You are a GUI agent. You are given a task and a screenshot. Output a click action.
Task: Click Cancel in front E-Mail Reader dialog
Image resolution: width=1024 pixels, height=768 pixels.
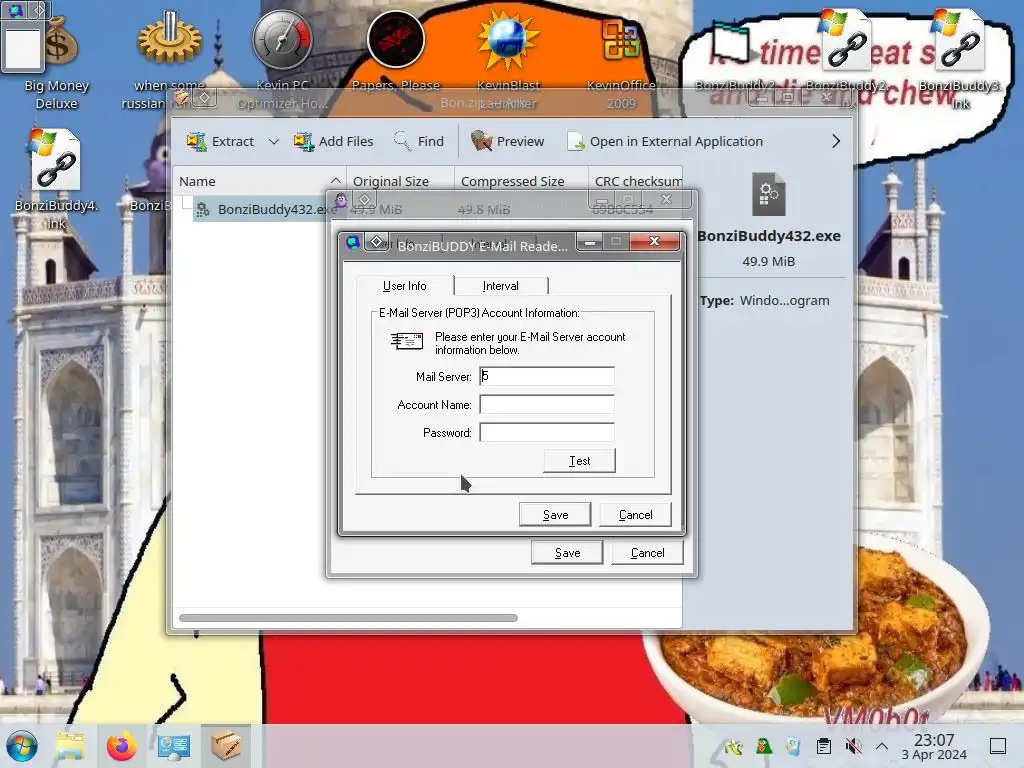(635, 515)
